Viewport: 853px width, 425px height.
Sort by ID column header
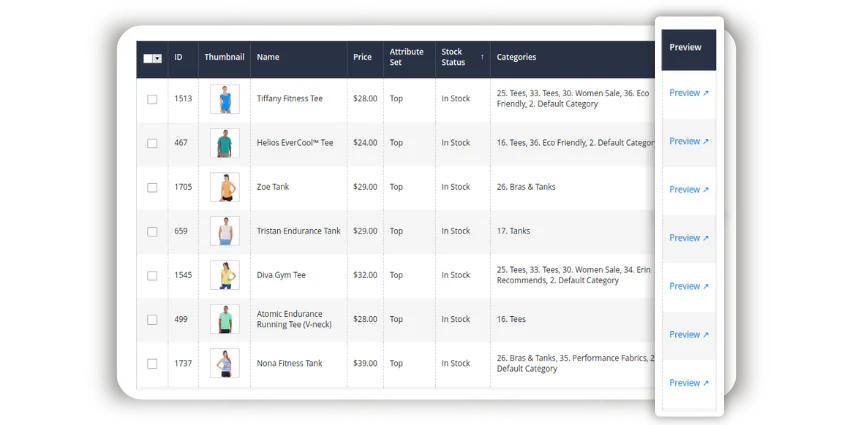click(x=178, y=57)
